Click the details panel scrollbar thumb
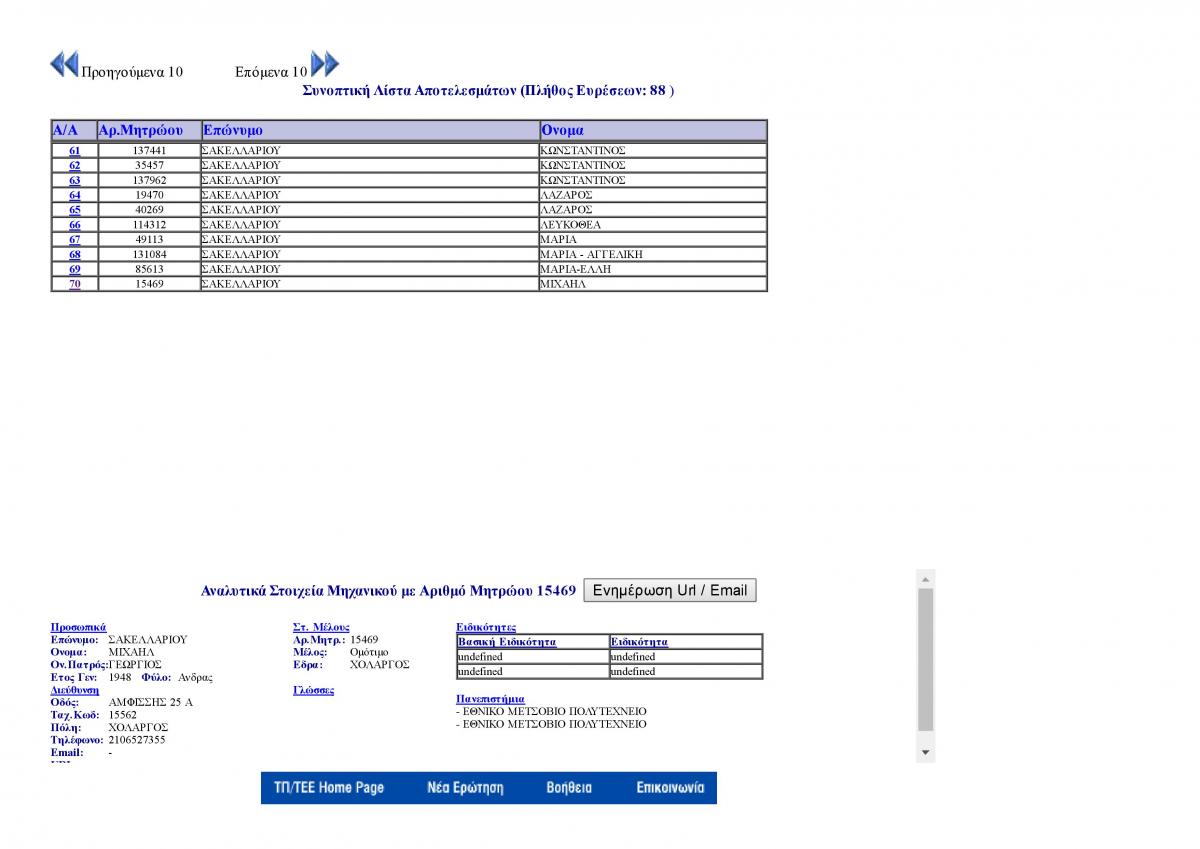Viewport: 1200px width, 849px height. (925, 660)
